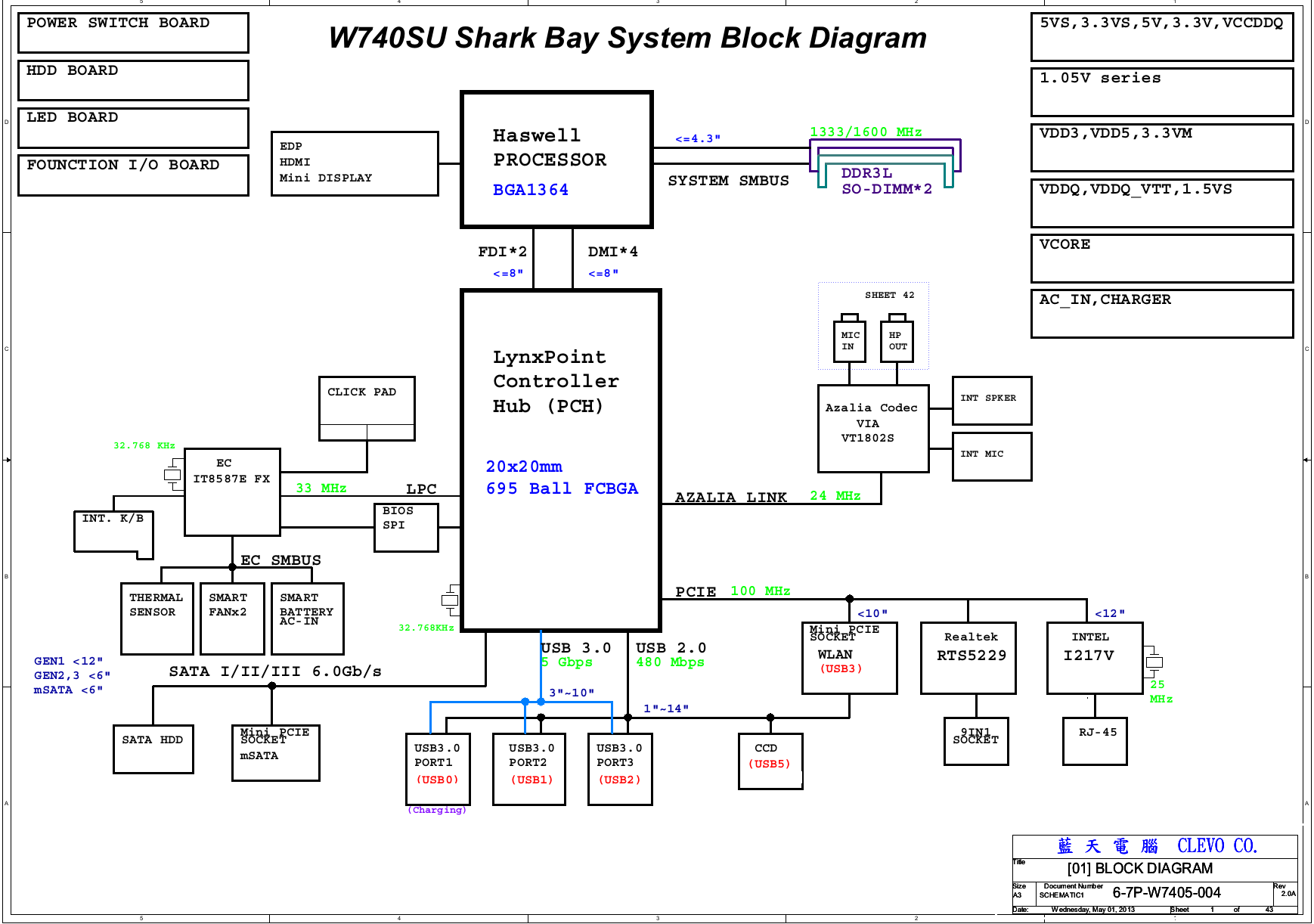Click the INT. K/B keyboard symbol

pos(113,533)
